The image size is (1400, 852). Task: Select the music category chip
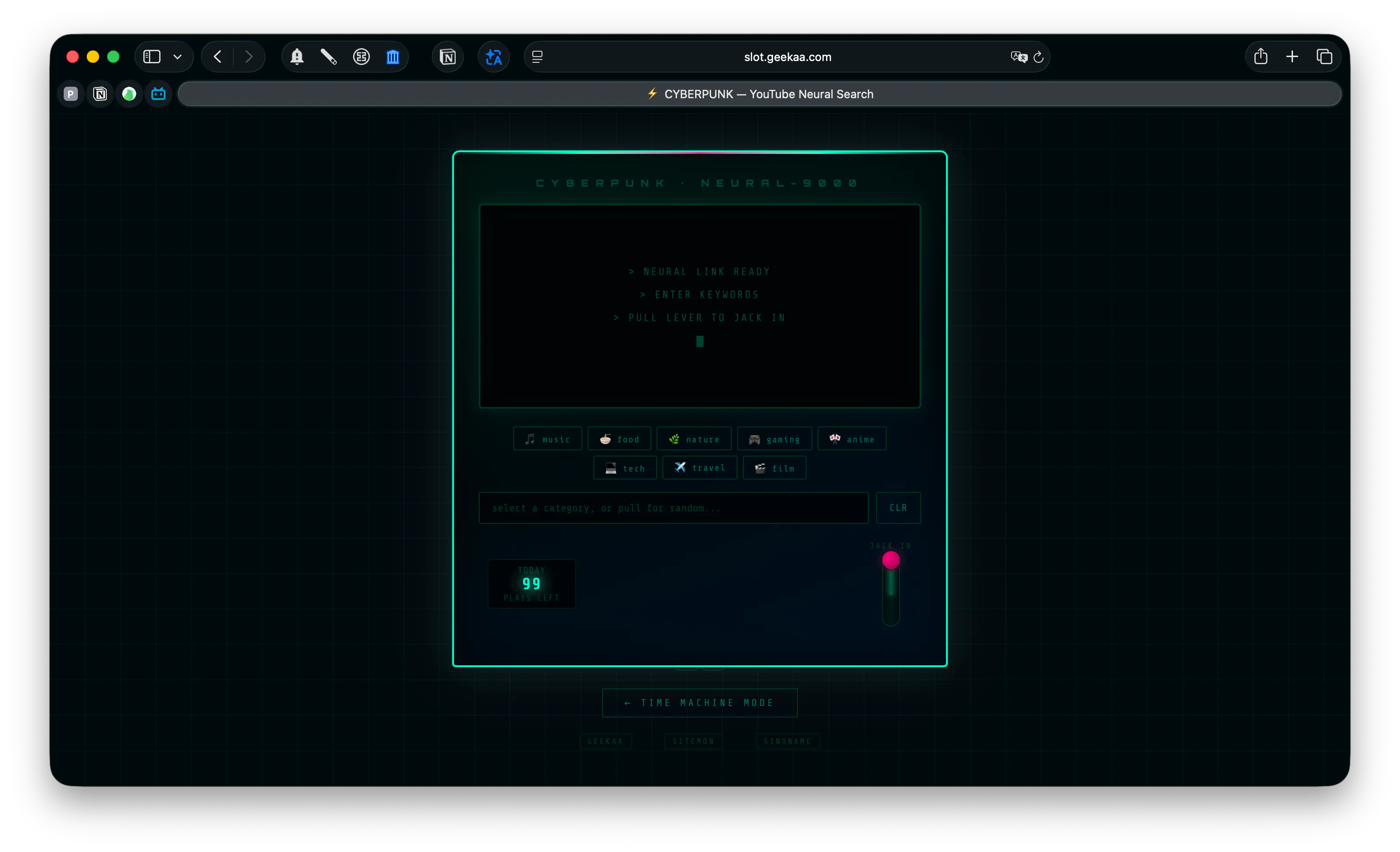pos(547,438)
